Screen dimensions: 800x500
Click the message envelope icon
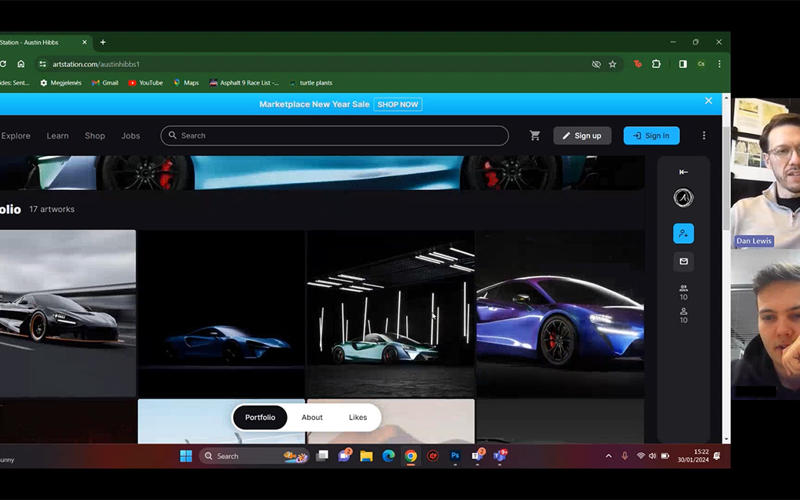683,261
